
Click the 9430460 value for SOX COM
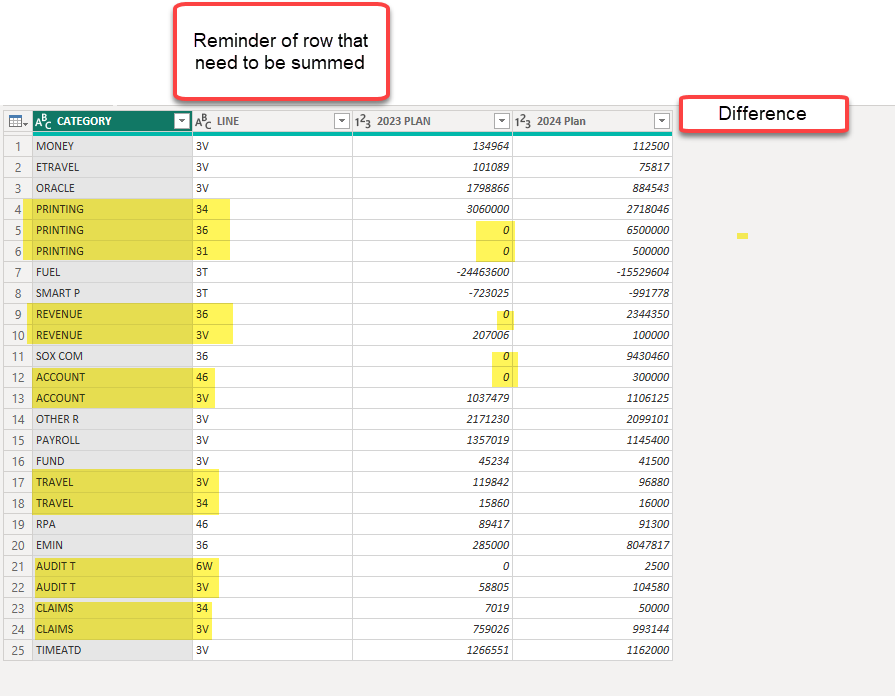[592, 356]
